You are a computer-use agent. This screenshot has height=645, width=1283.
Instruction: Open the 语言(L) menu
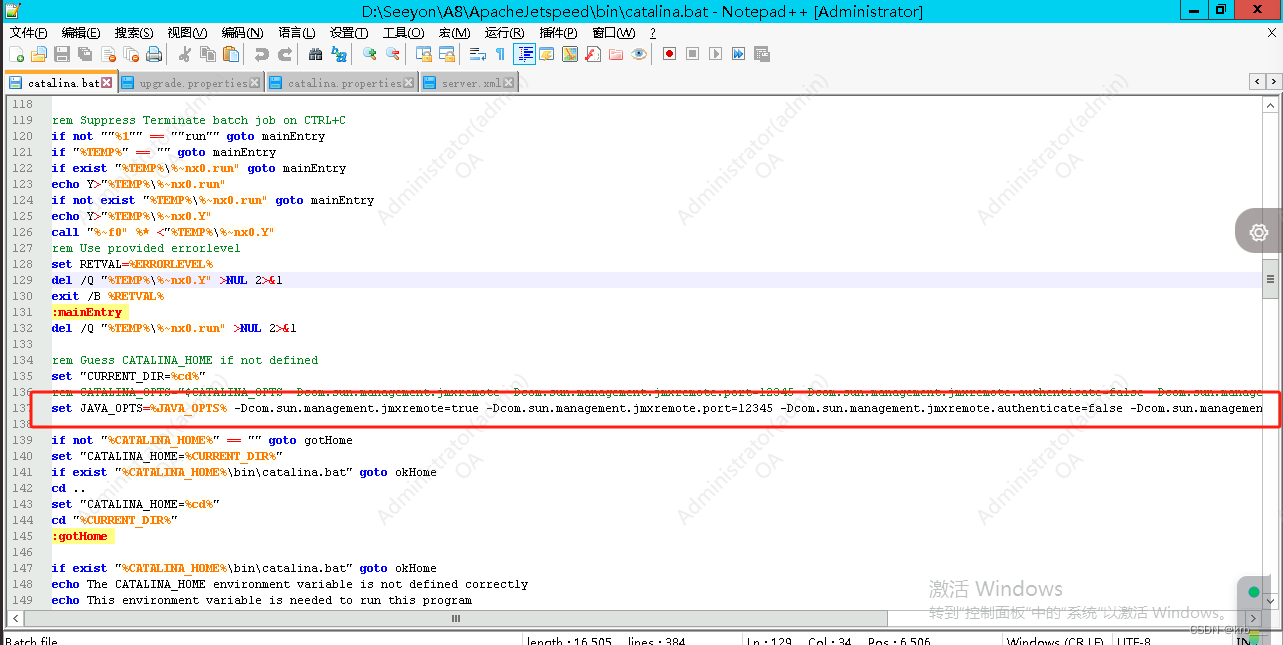pos(296,33)
